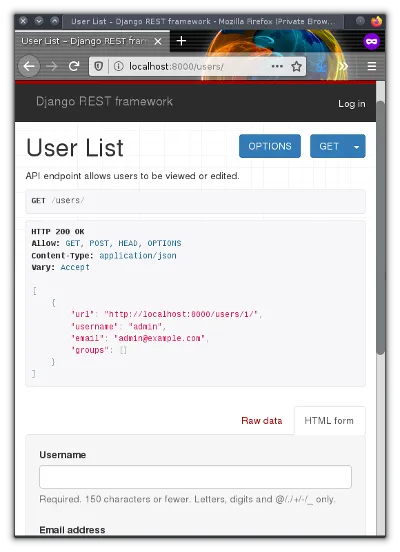
Task: Click the application/json content type text
Action: (x=138, y=256)
